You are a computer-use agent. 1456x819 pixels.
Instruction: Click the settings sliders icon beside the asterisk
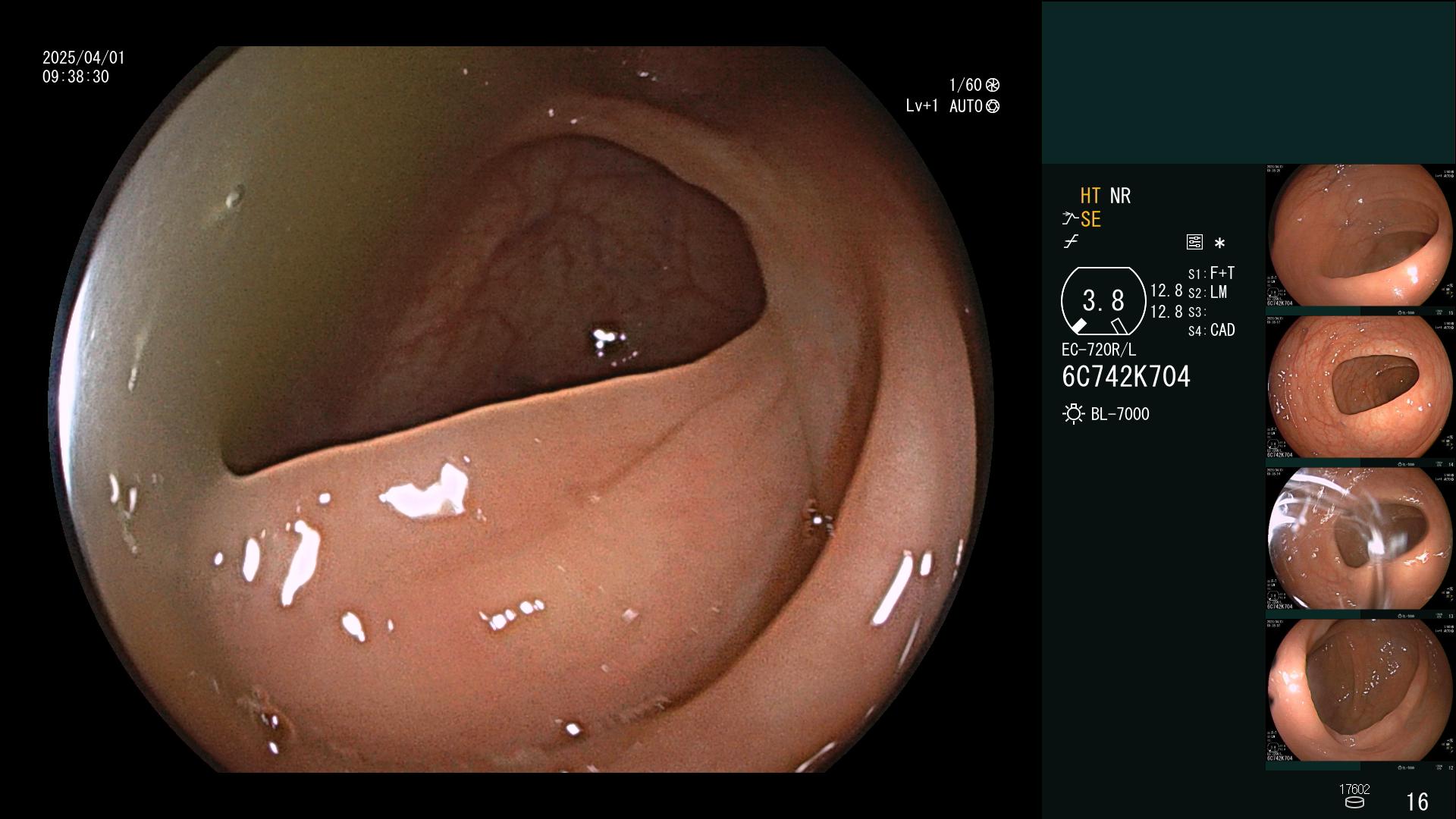click(1194, 242)
